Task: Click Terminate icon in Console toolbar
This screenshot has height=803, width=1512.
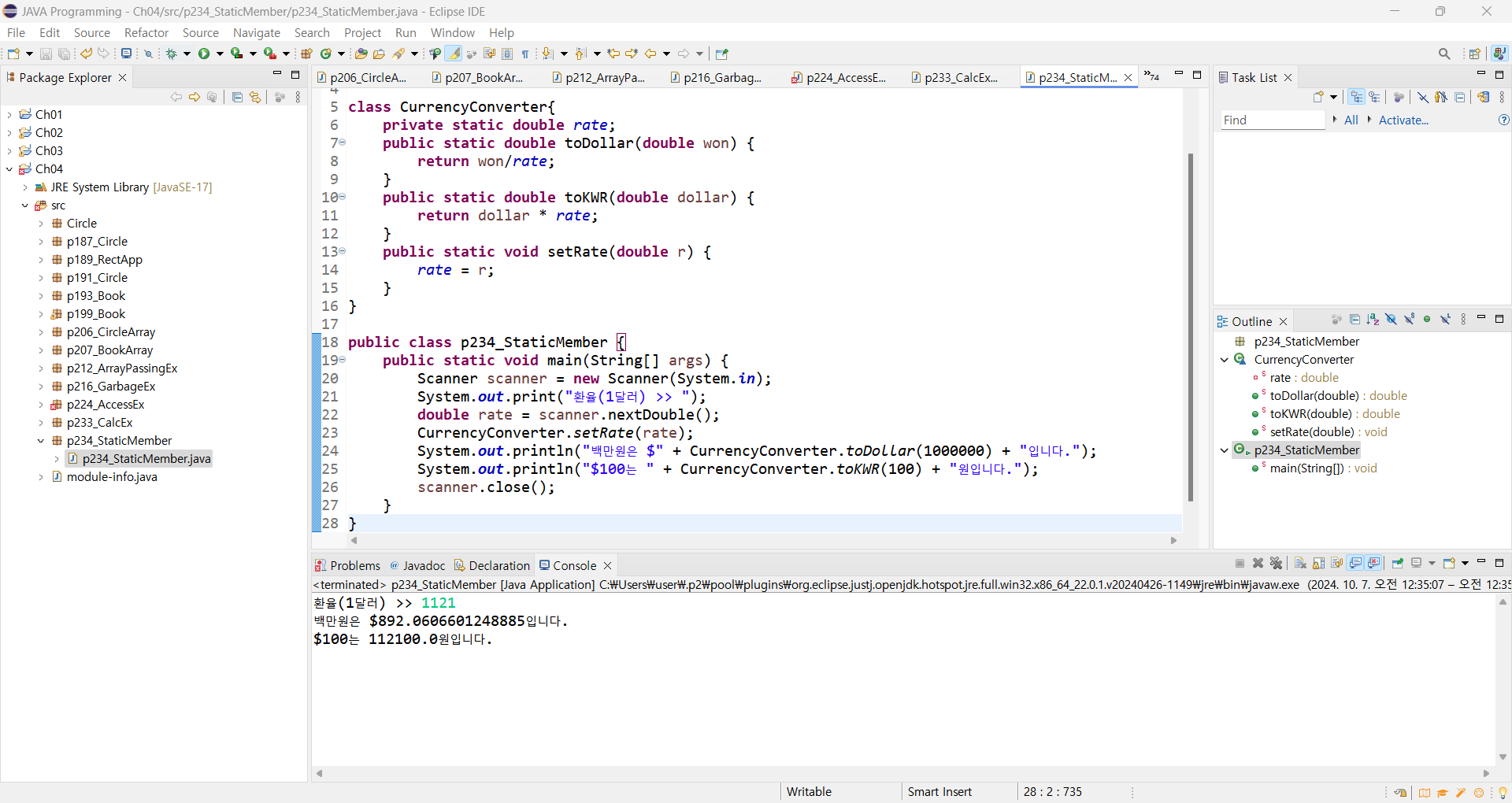Action: (x=1240, y=563)
